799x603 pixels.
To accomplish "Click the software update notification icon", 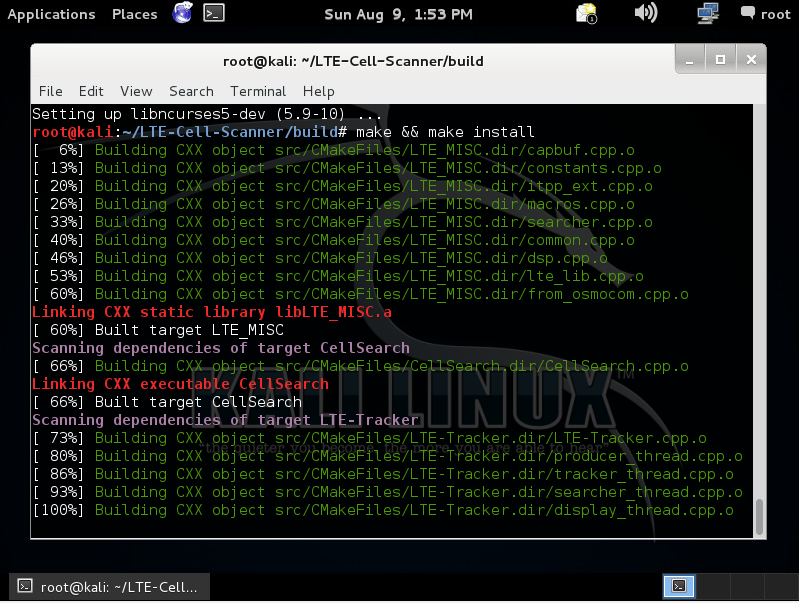I will click(587, 14).
